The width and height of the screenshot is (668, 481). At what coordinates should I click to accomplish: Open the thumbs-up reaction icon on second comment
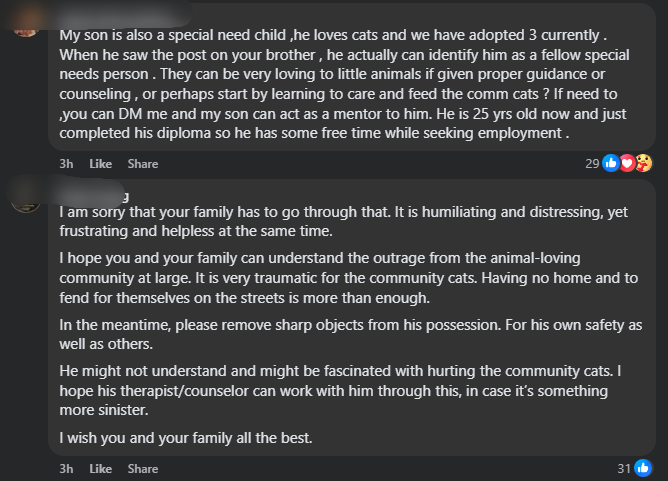click(x=643, y=468)
